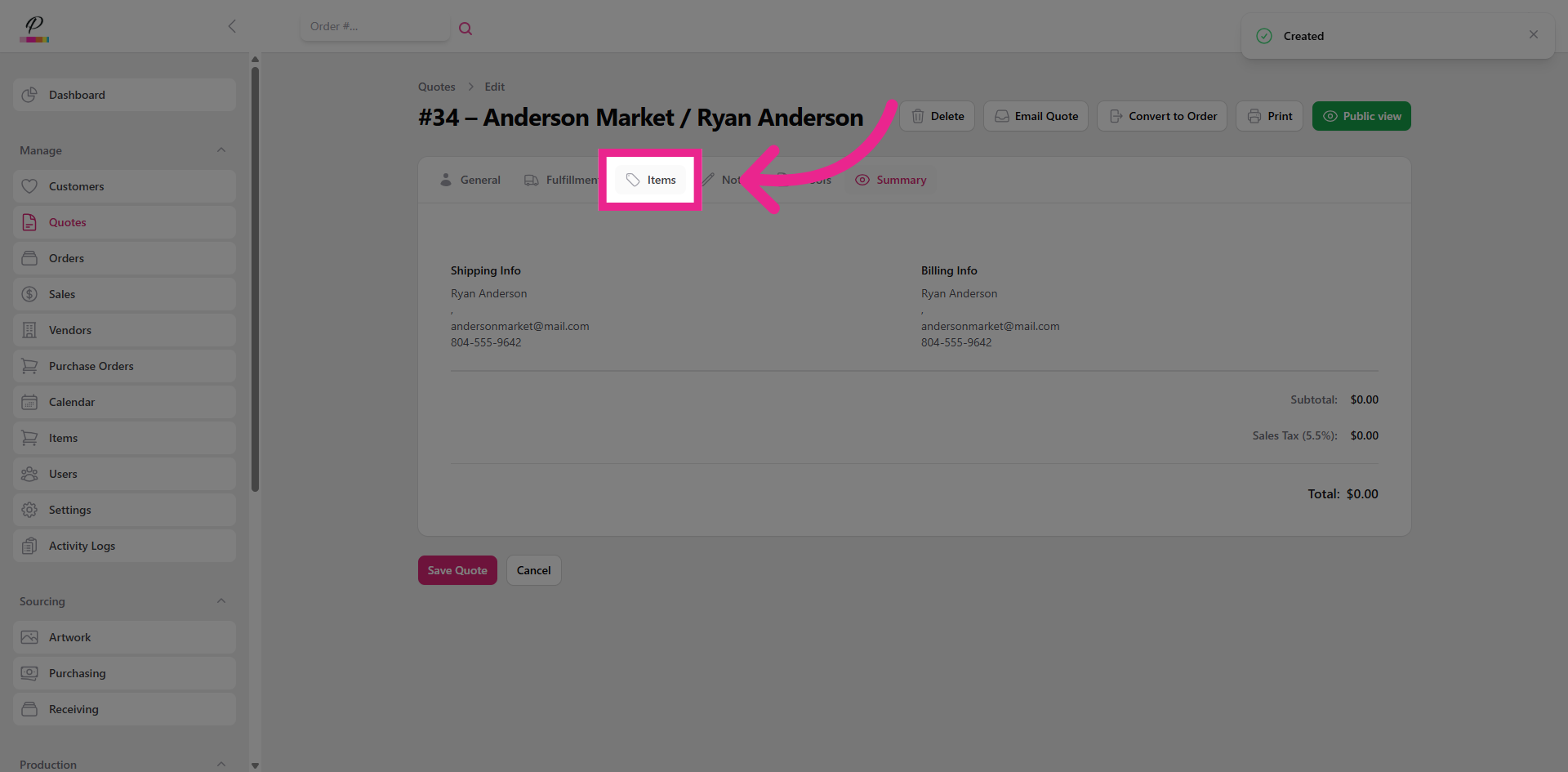Collapse the Production section chevron
1568x772 pixels.
221,764
